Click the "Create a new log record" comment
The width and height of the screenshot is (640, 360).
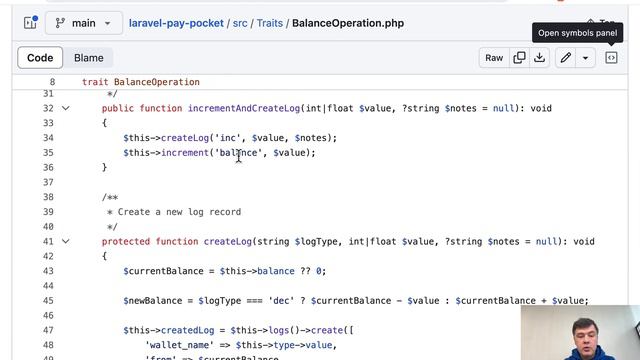point(179,212)
